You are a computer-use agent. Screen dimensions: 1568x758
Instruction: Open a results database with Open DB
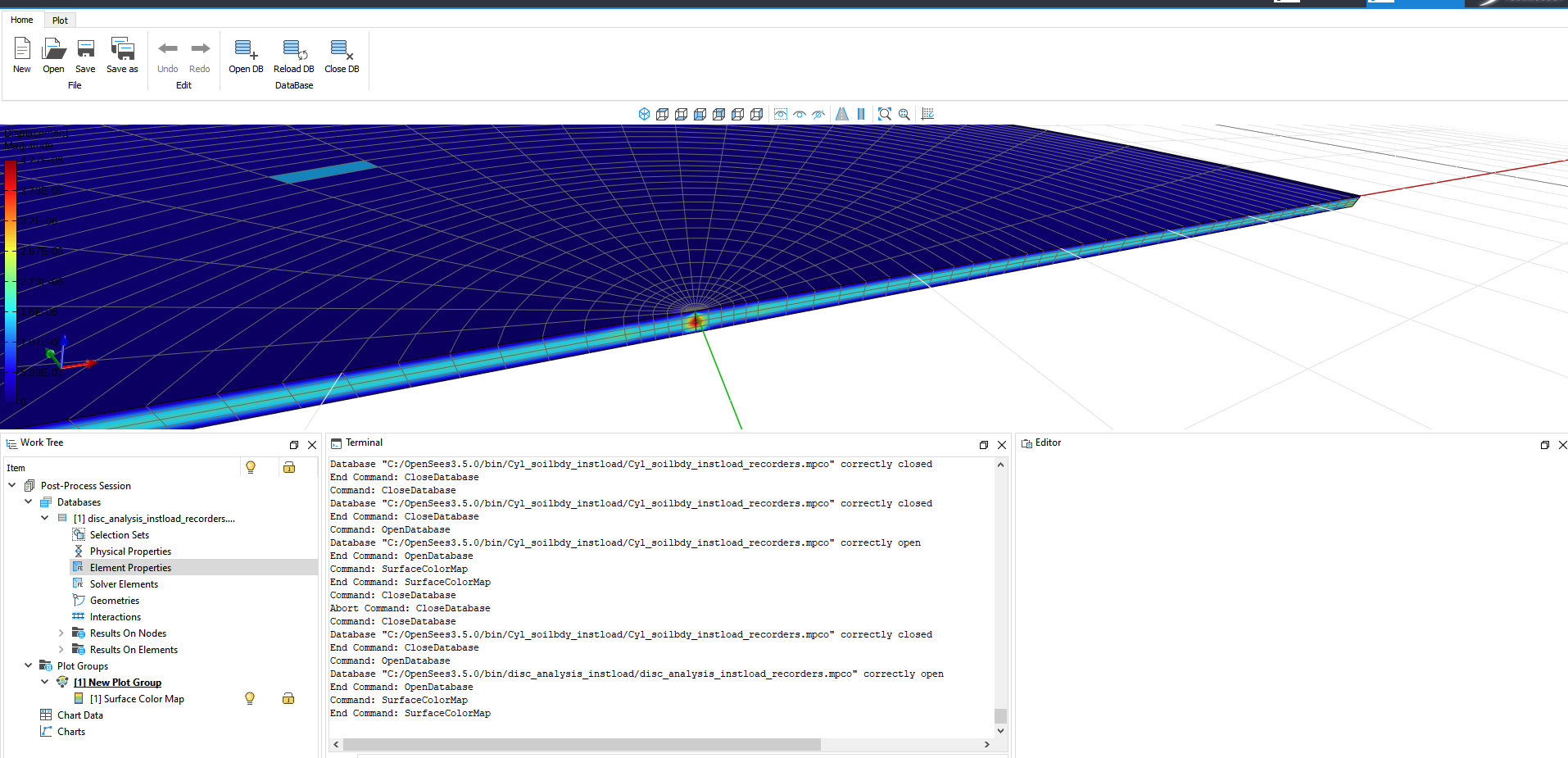click(246, 55)
